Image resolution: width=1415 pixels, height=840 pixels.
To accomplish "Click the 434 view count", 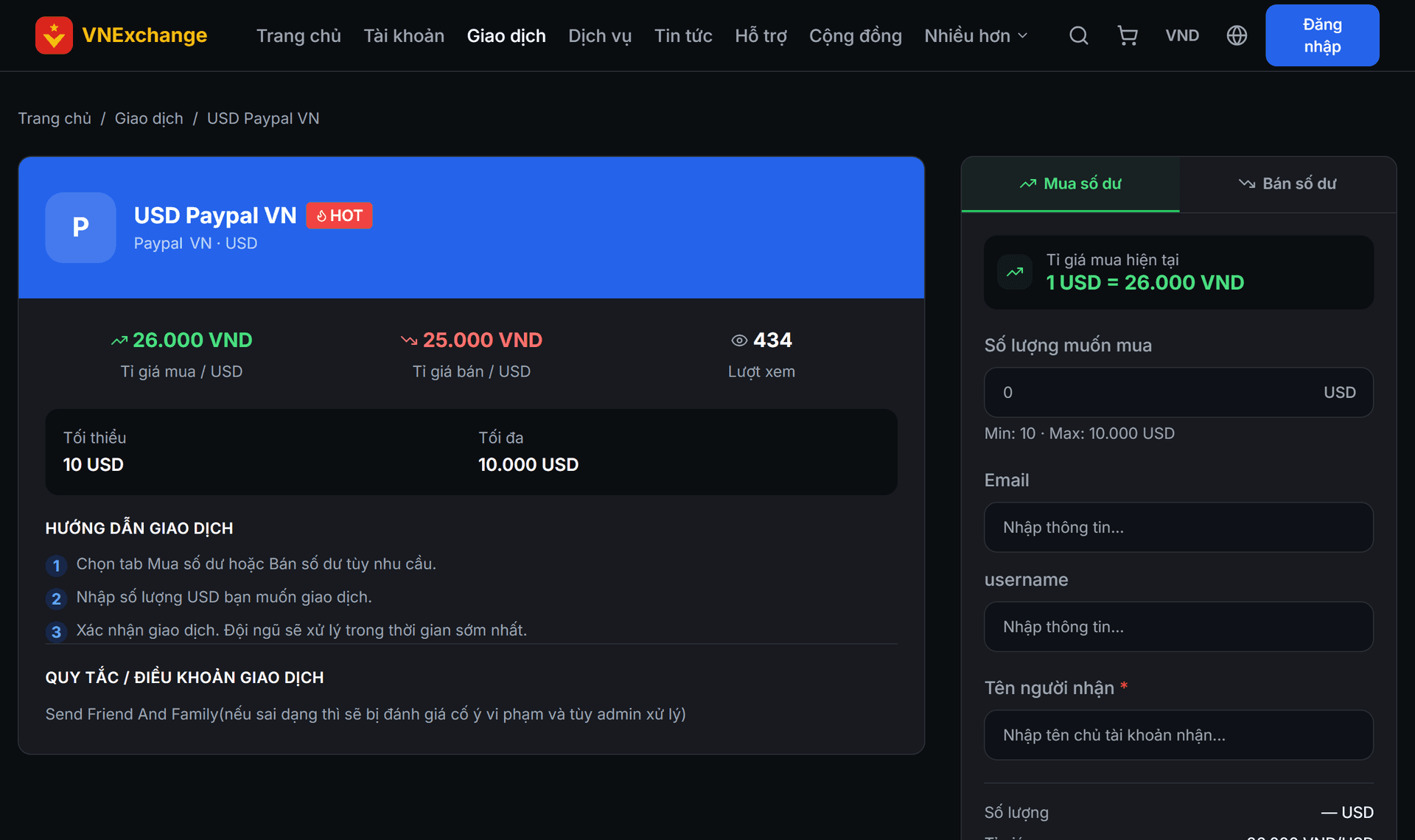I will coord(772,340).
